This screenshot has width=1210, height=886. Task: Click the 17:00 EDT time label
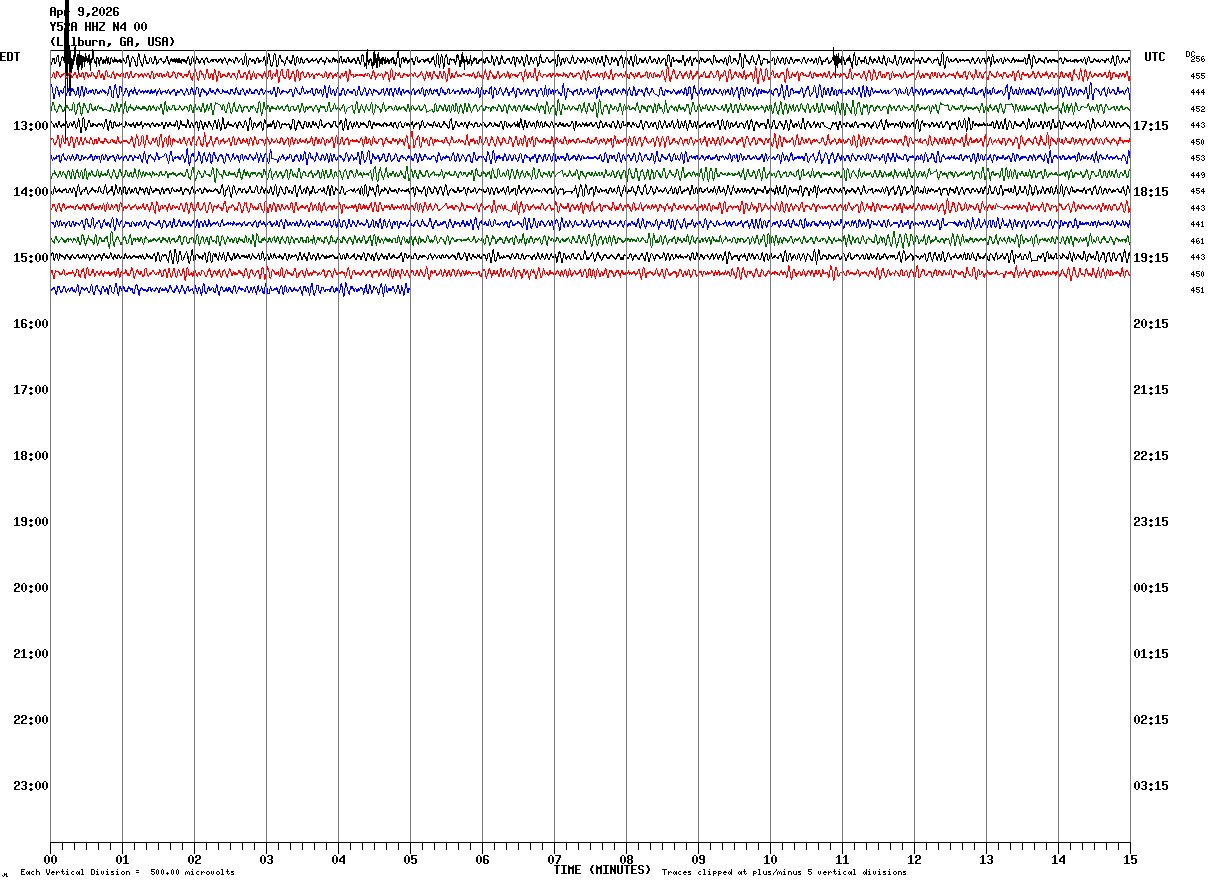pos(31,390)
